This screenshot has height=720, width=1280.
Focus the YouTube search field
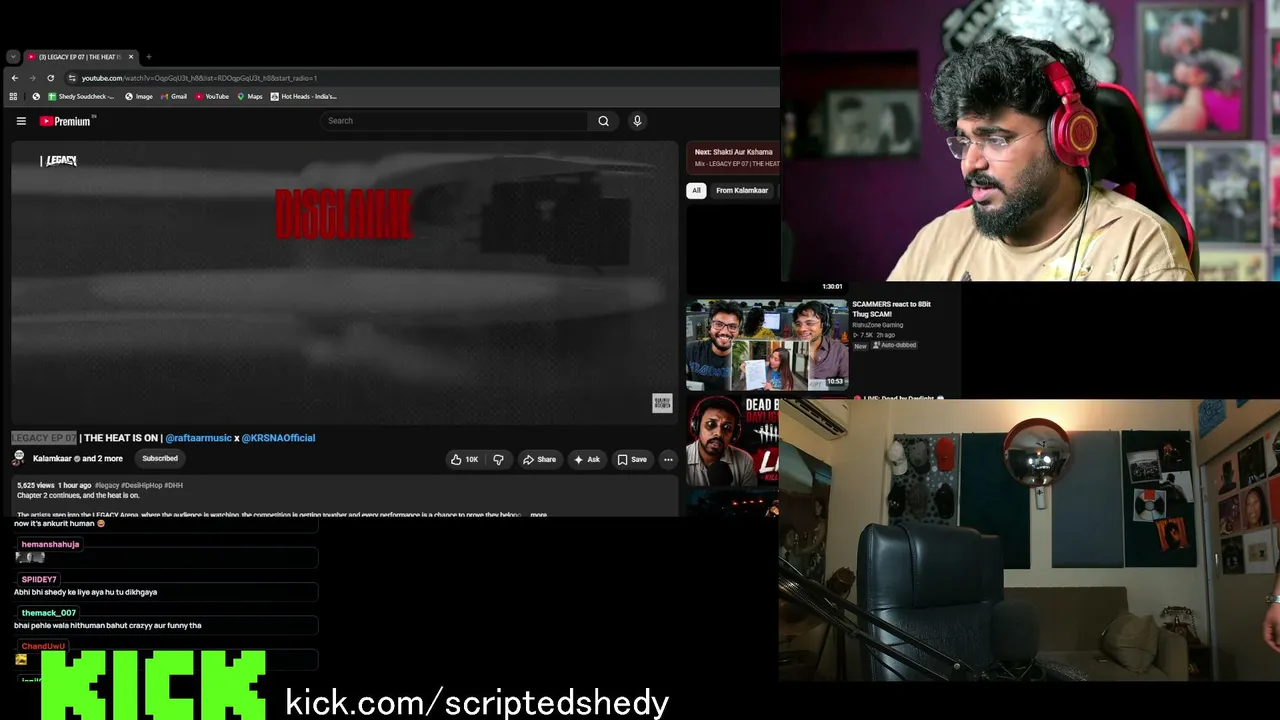click(455, 121)
